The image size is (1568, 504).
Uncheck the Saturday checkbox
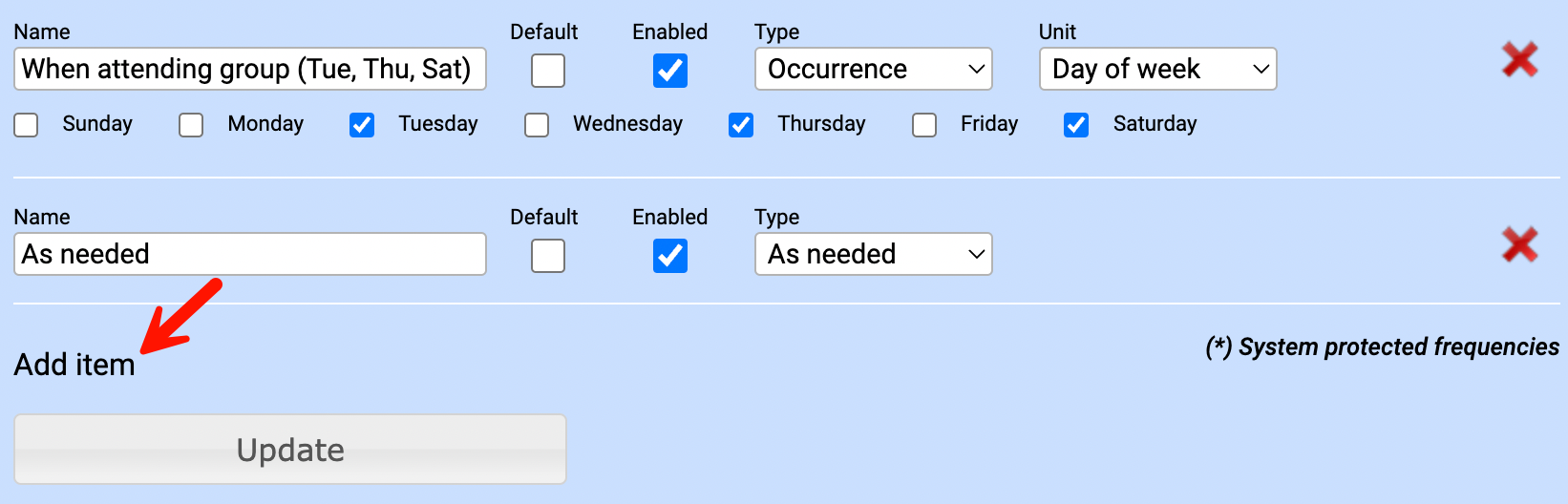[x=1076, y=125]
